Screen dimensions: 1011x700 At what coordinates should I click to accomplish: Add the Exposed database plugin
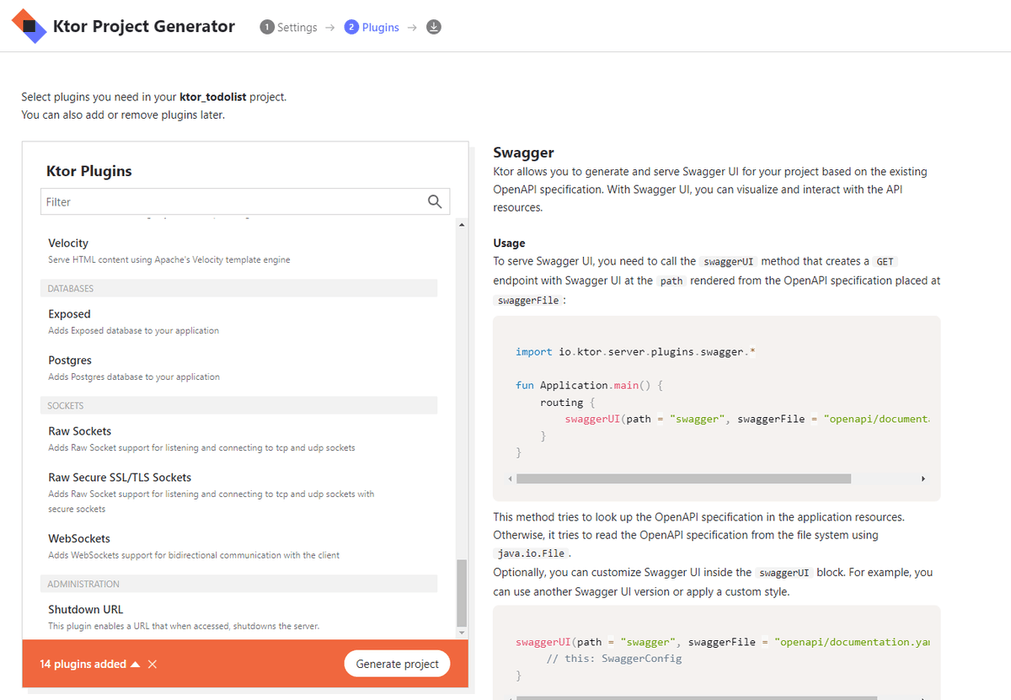(69, 314)
